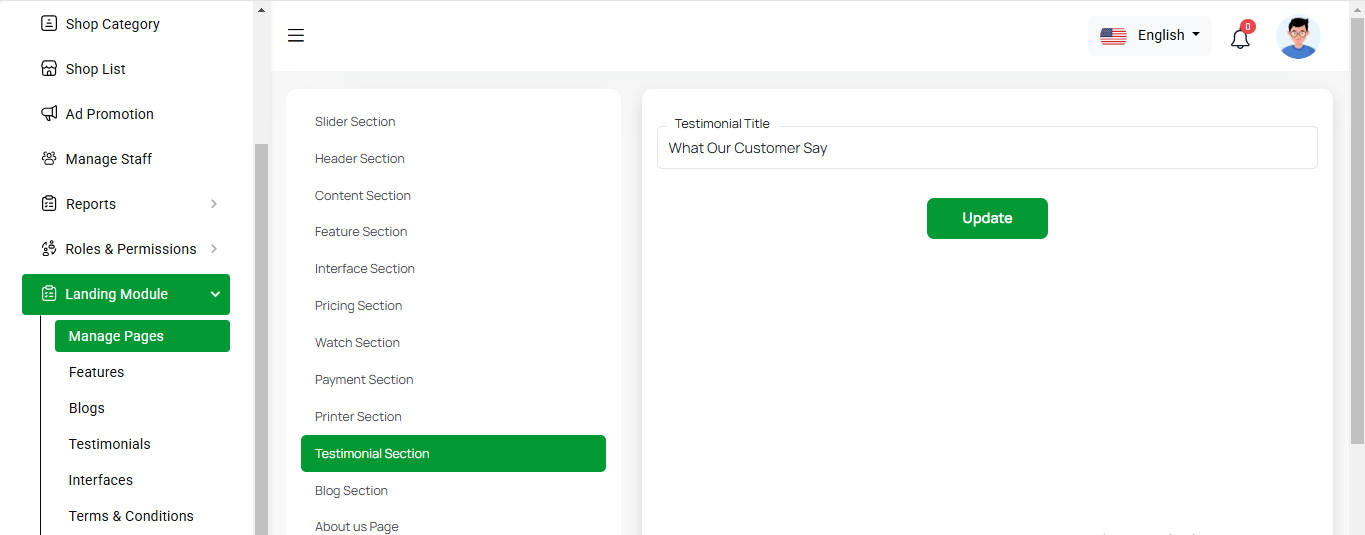
Task: Open the notifications bell
Action: (x=1240, y=38)
